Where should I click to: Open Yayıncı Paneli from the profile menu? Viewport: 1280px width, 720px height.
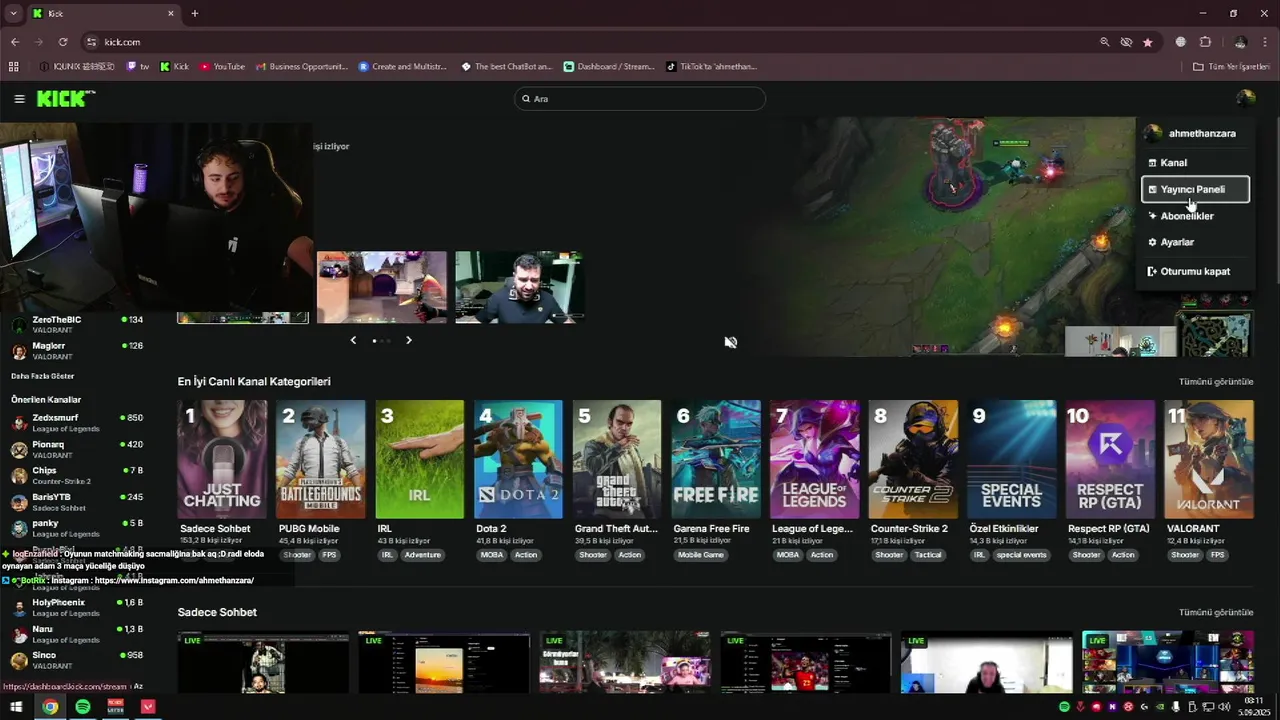(x=1195, y=189)
